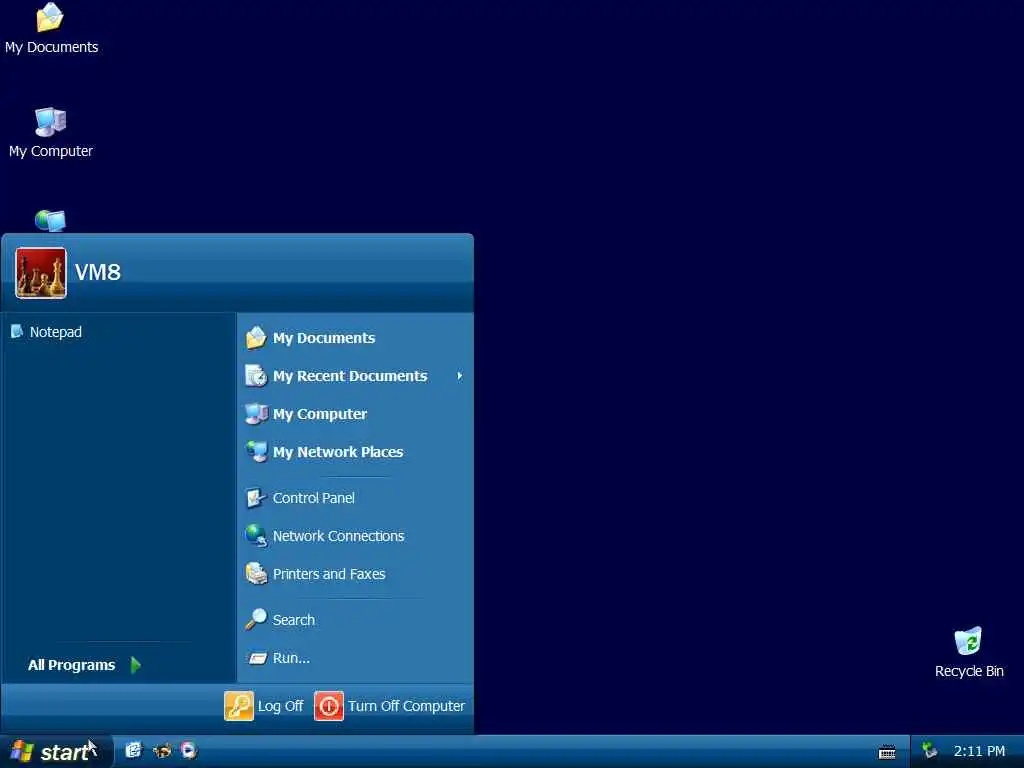This screenshot has width=1024, height=768.
Task: Open My Network Places in Start menu
Action: tap(355, 451)
